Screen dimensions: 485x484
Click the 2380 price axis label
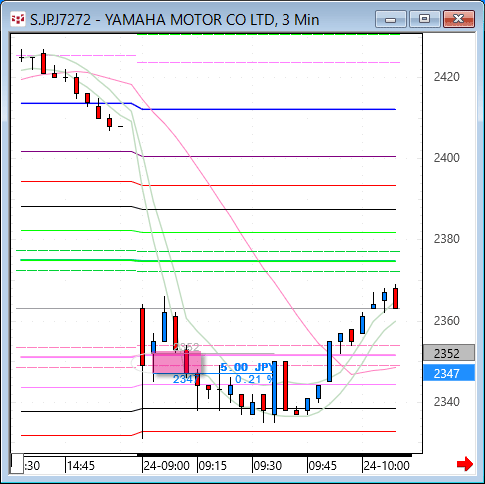447,239
